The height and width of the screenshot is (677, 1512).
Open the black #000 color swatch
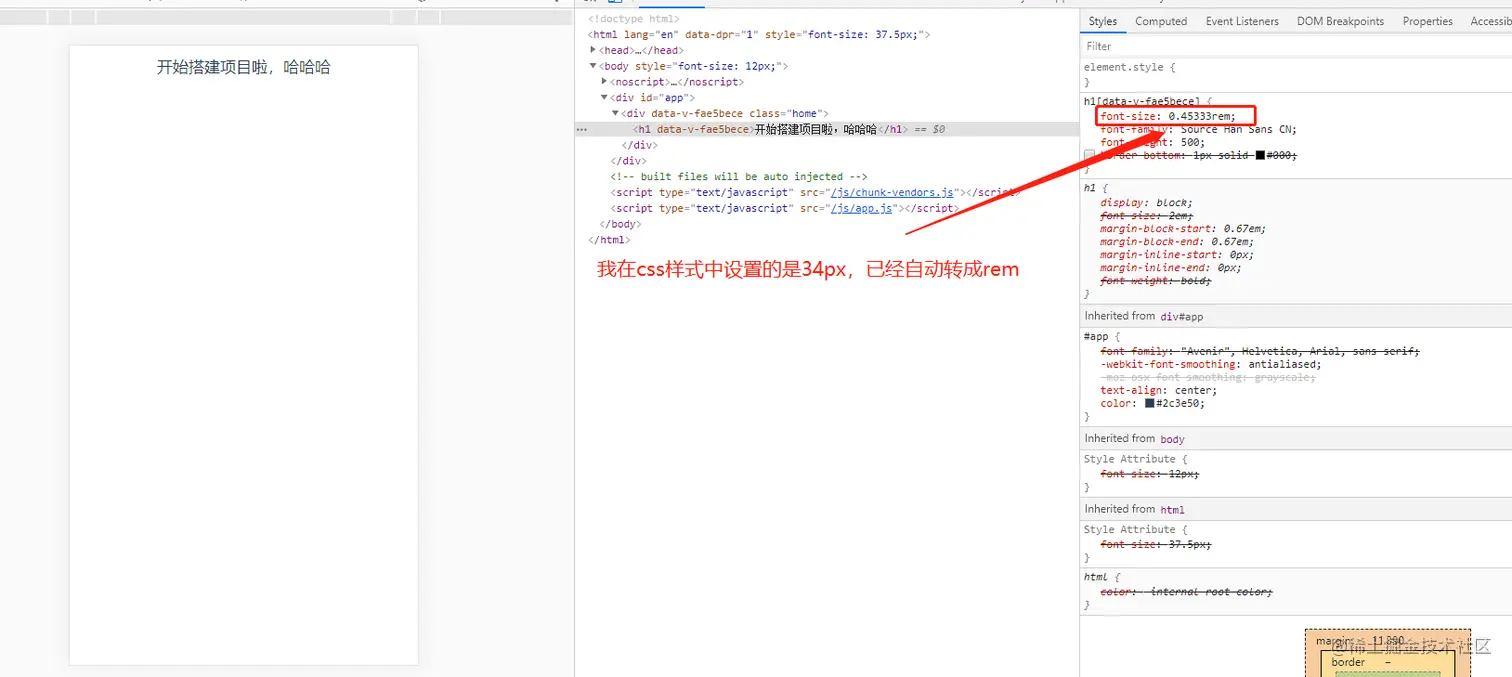(x=1260, y=156)
